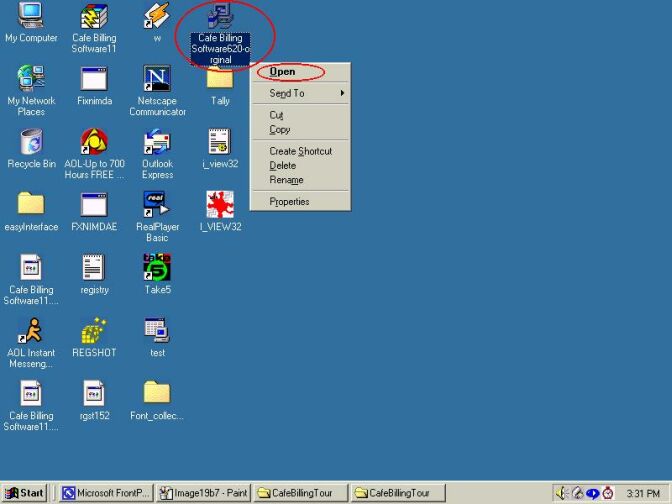This screenshot has height=504, width=672.
Task: Click the RealPlayer Basic icon
Action: coord(157,205)
